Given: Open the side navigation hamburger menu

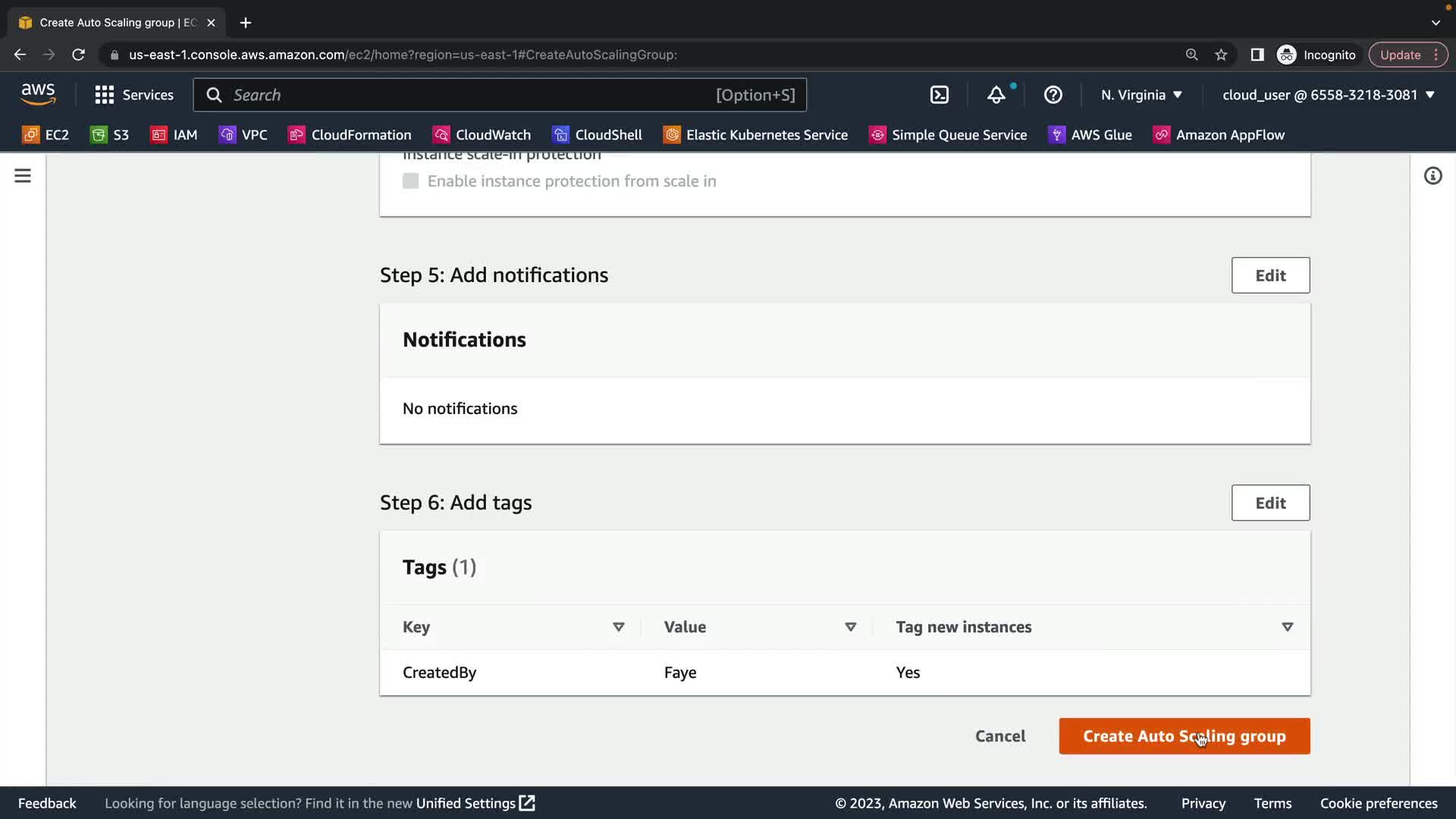Looking at the screenshot, I should (23, 176).
